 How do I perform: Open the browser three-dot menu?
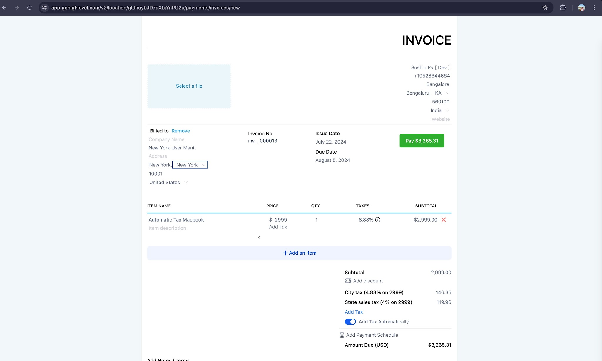[x=594, y=7]
